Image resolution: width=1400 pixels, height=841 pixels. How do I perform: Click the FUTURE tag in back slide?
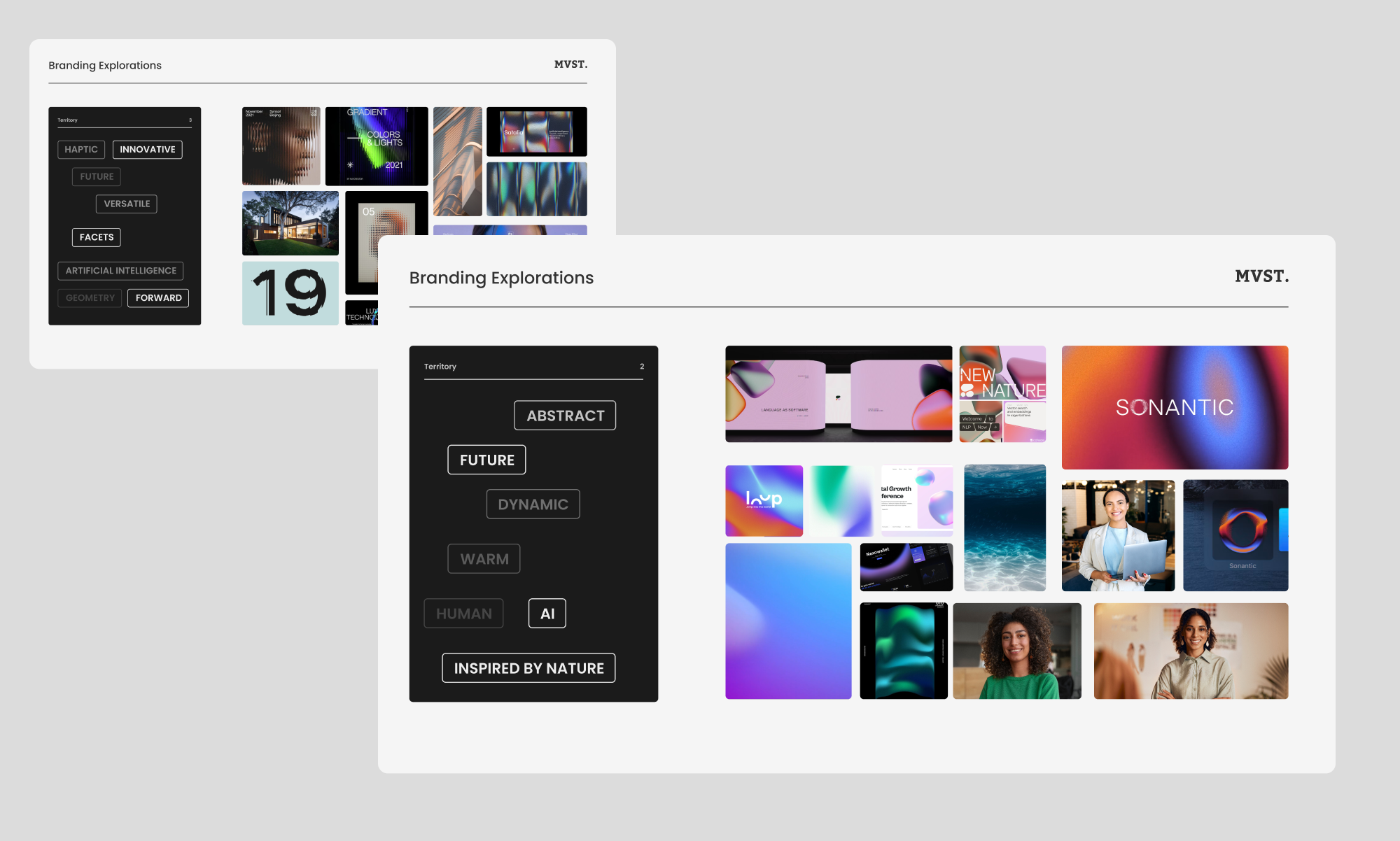click(x=97, y=176)
